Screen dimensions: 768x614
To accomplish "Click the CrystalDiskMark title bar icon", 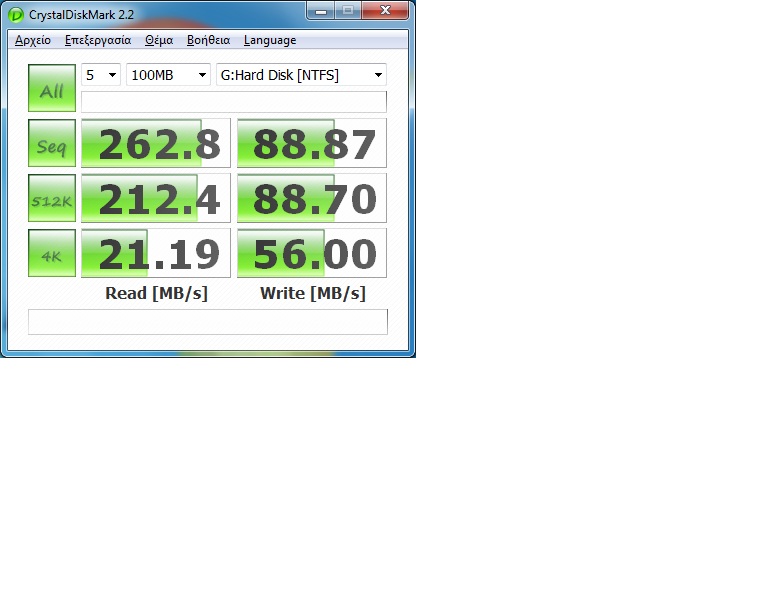I will pyautogui.click(x=16, y=15).
